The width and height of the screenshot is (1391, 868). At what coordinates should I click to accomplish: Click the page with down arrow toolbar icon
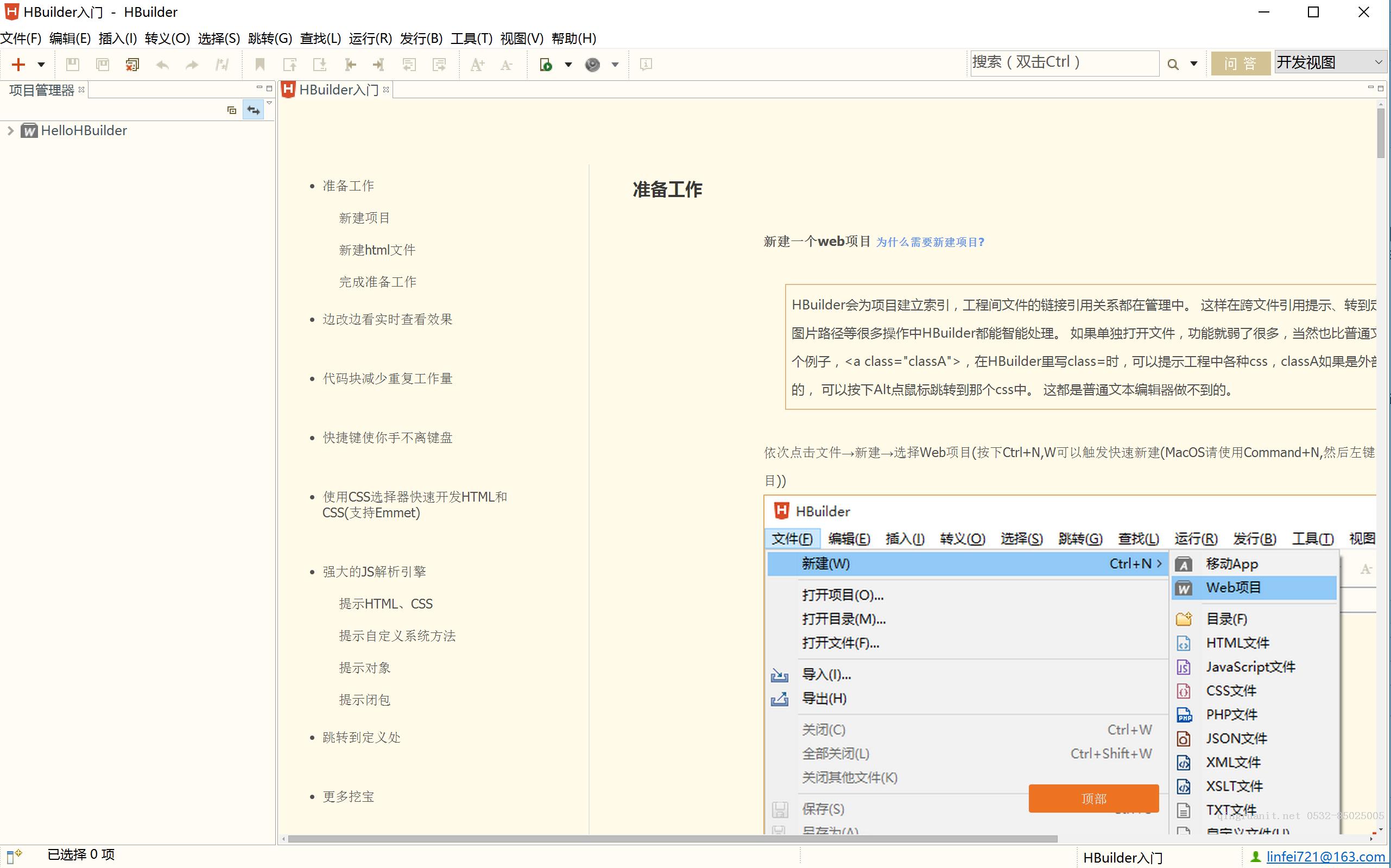click(320, 64)
